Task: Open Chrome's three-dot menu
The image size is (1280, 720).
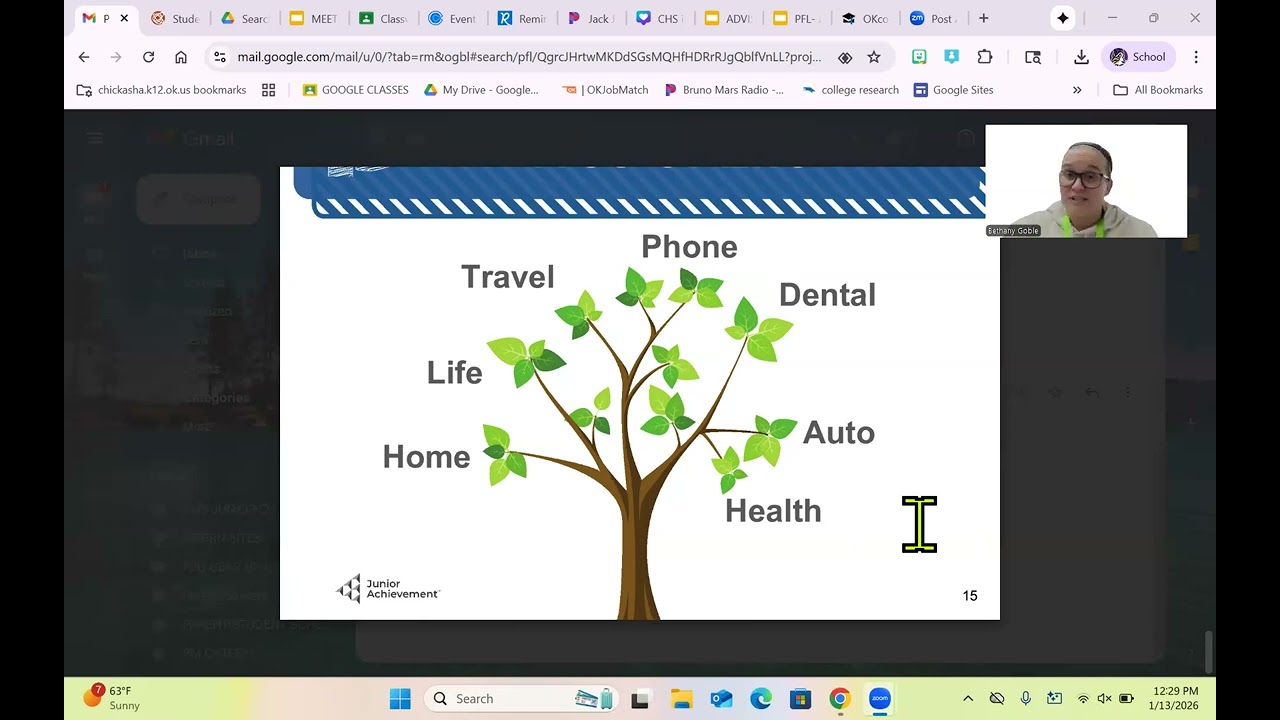Action: tap(1196, 57)
